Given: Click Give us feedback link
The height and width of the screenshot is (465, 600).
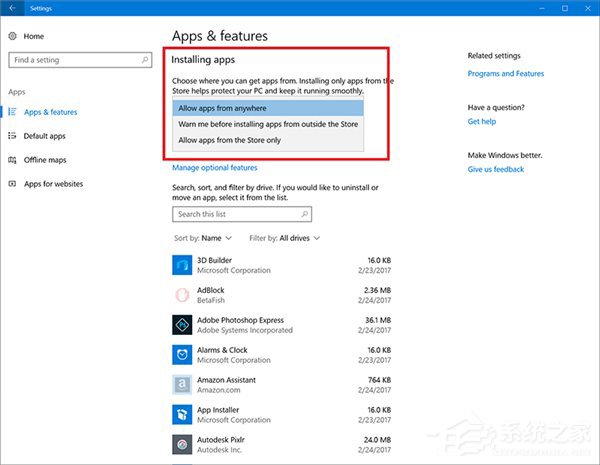Looking at the screenshot, I should (x=496, y=169).
